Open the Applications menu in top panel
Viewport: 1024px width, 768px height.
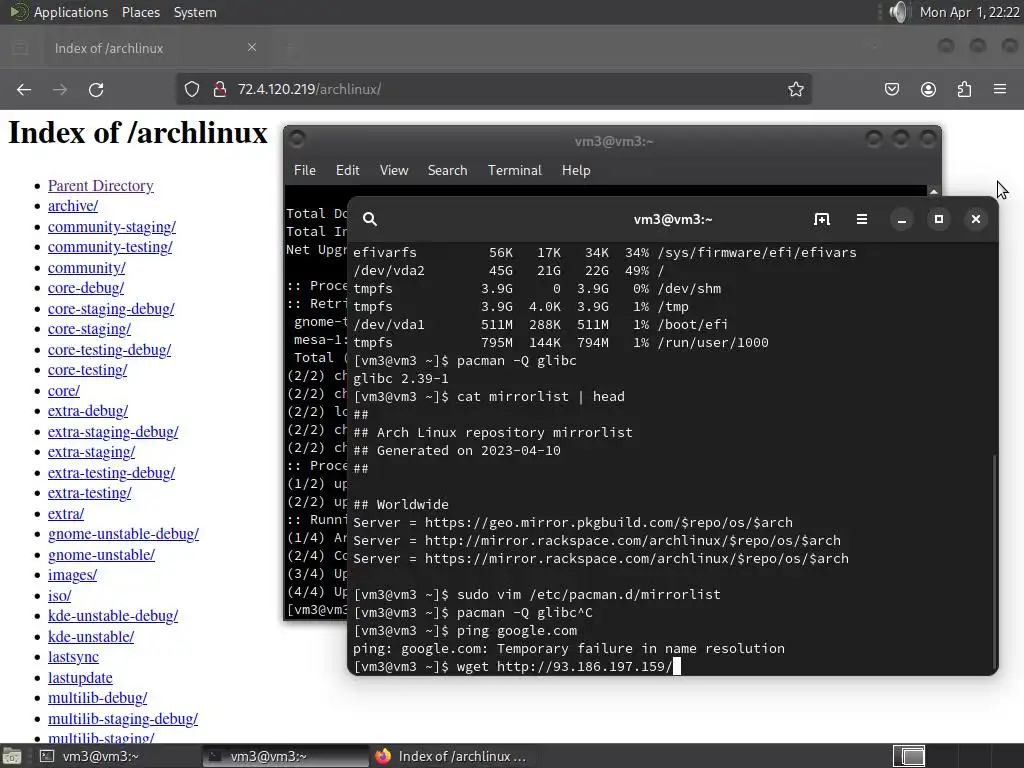click(71, 12)
